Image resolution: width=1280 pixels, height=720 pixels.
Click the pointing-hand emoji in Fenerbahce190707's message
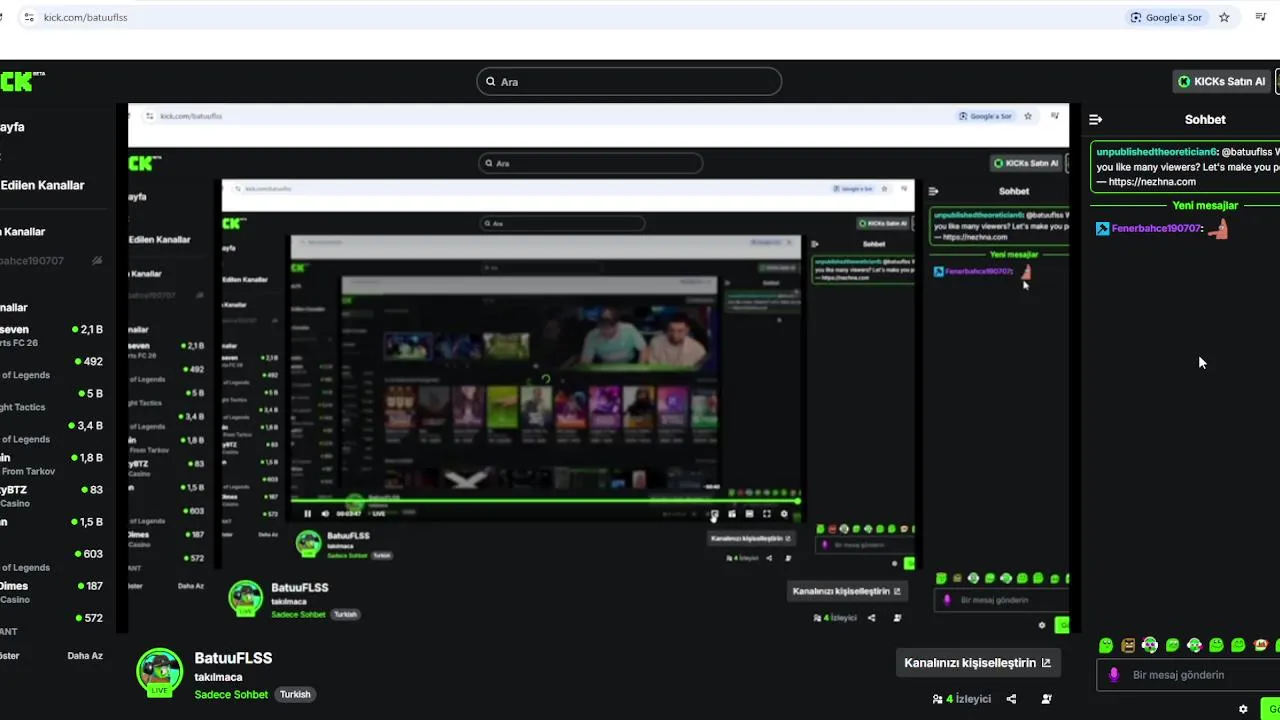(x=1218, y=229)
